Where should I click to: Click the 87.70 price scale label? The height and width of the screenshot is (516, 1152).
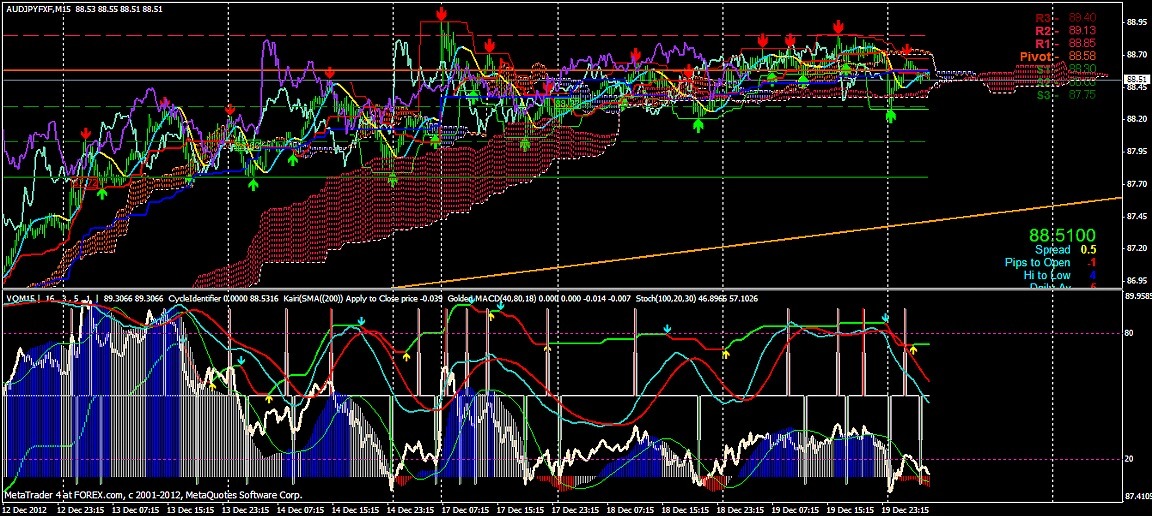point(1136,184)
